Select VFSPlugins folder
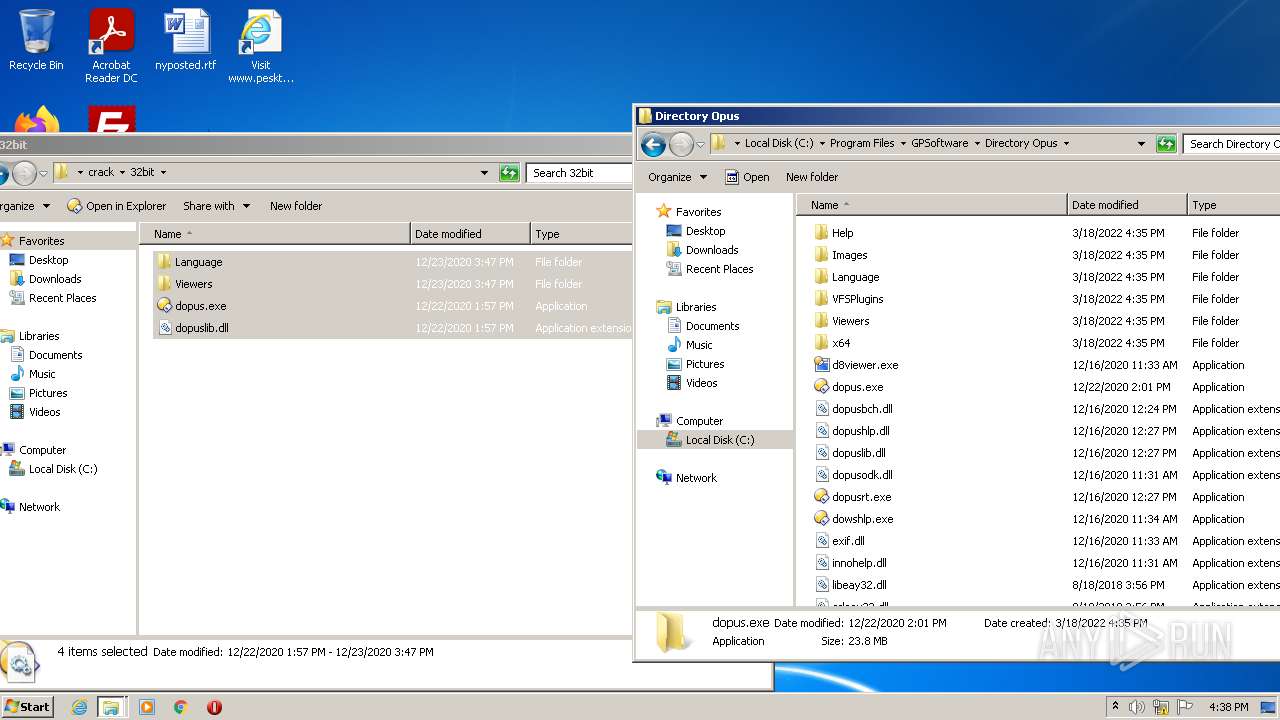This screenshot has height=720, width=1280. coord(857,299)
